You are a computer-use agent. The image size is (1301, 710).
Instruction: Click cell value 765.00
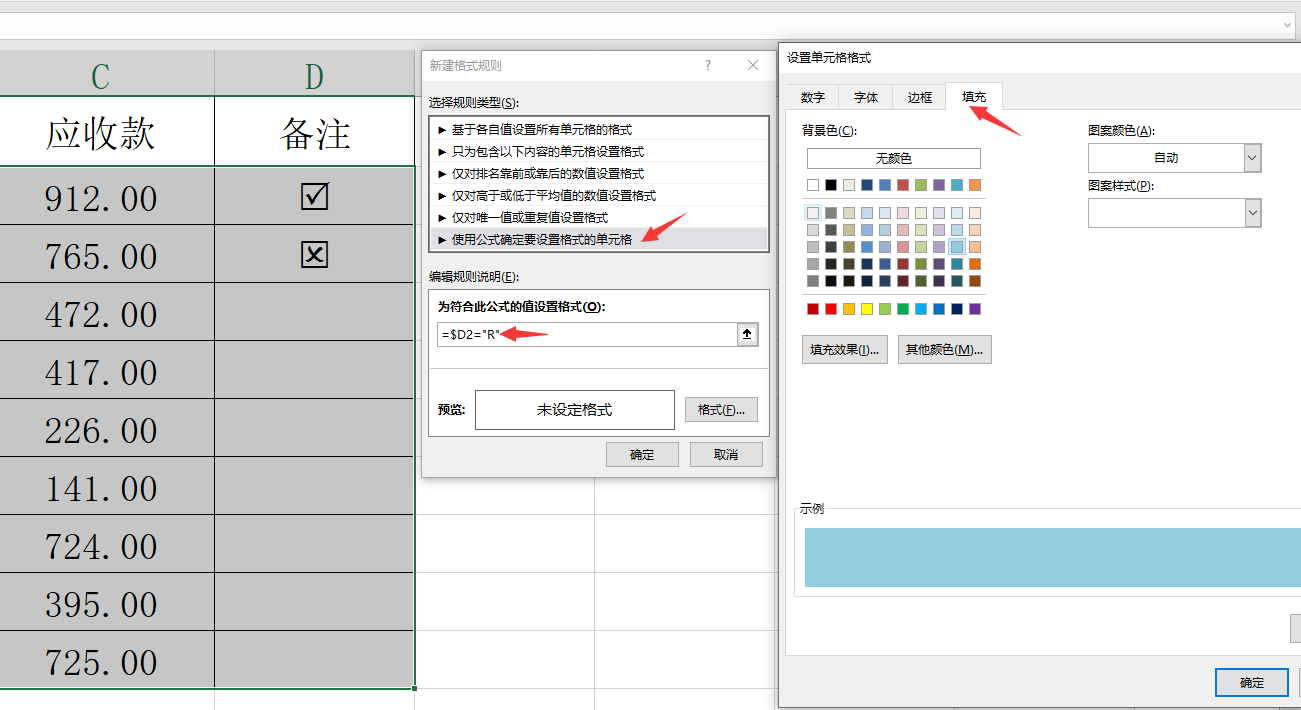[x=100, y=256]
